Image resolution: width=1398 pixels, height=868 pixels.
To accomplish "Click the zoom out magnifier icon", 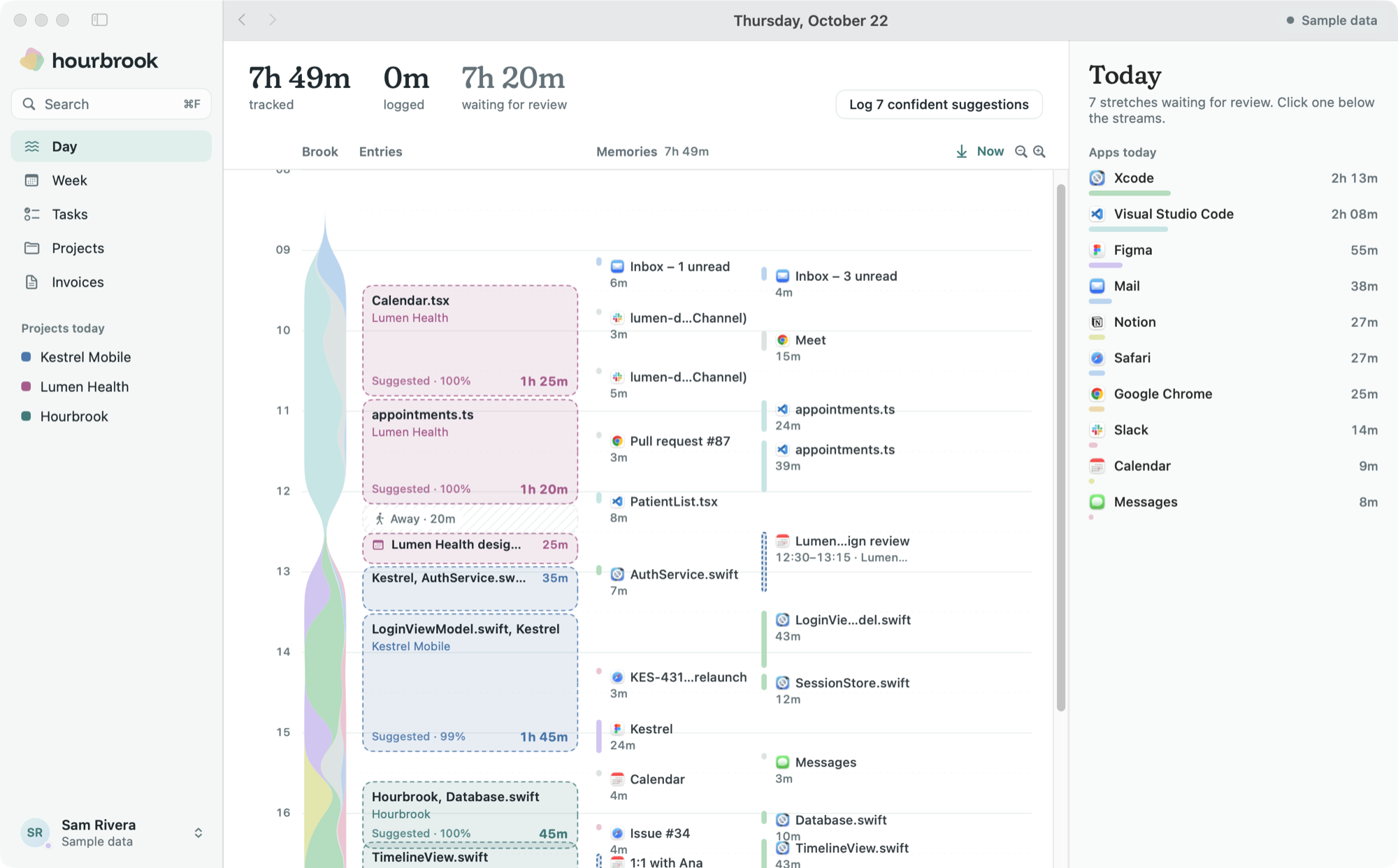I will (1021, 152).
